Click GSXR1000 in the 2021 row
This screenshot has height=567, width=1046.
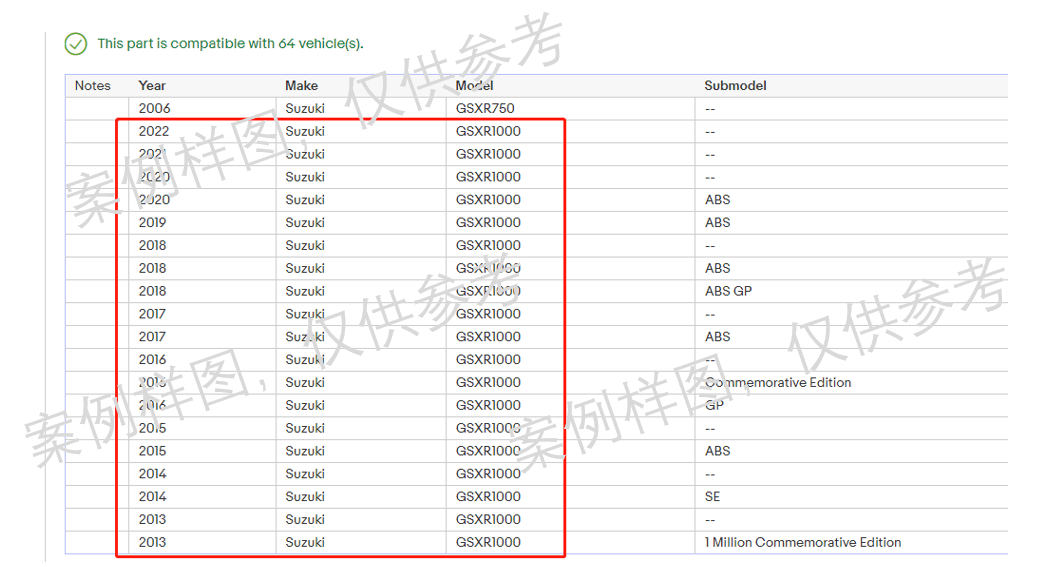point(488,154)
